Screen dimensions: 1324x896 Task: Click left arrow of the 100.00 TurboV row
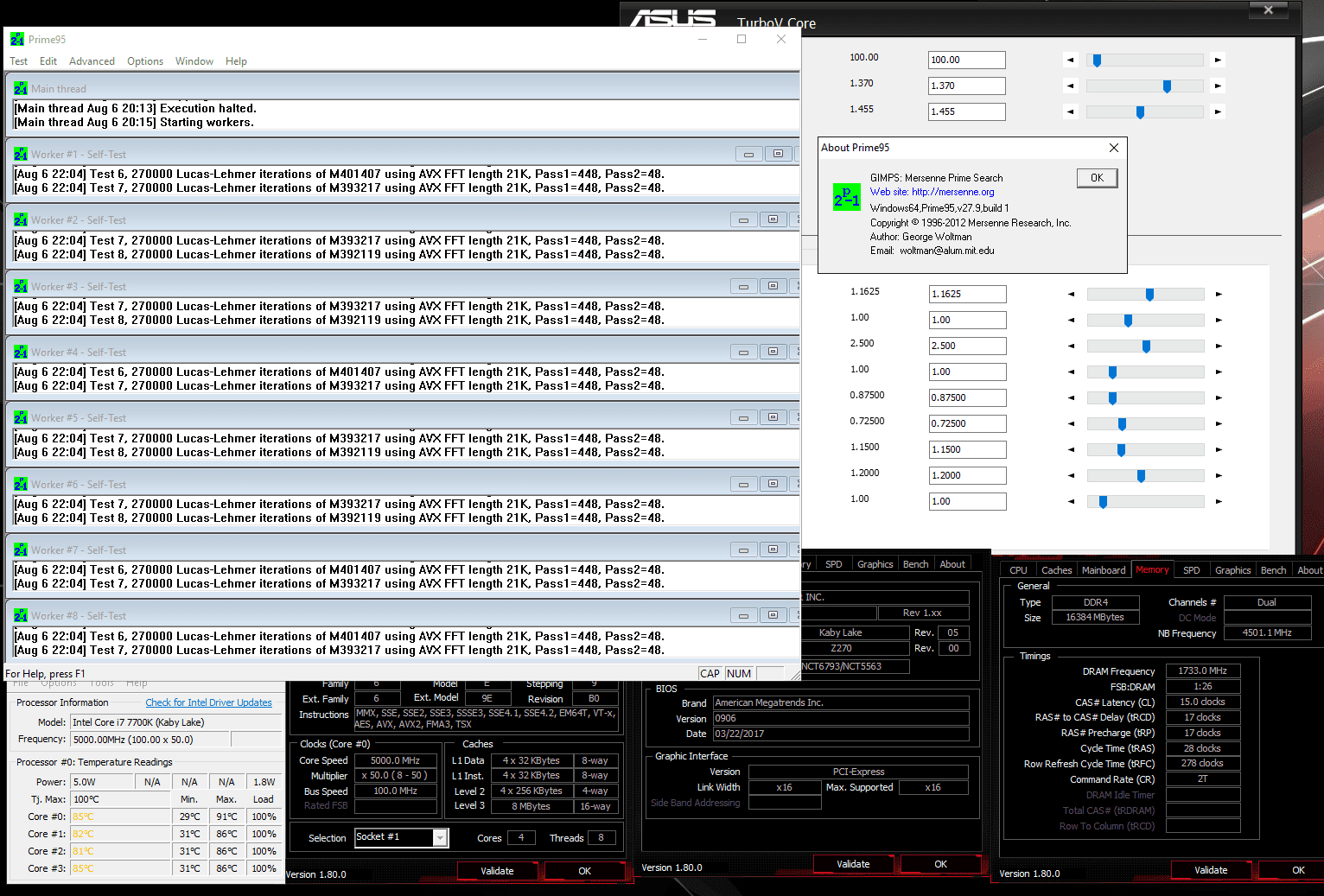click(1071, 60)
